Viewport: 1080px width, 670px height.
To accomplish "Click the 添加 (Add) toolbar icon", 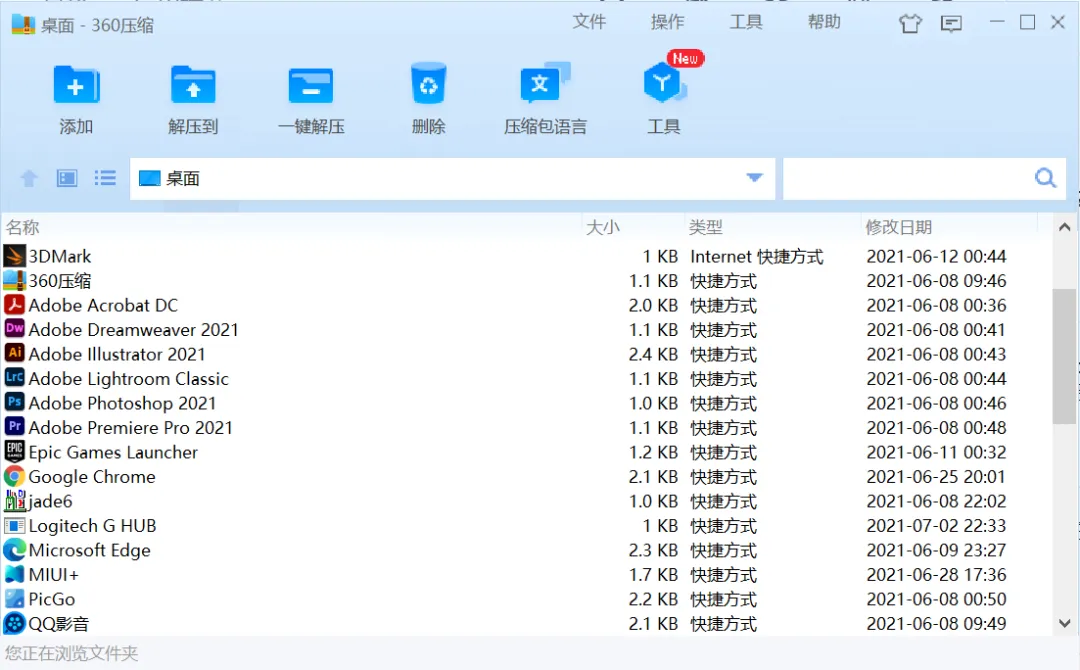I will pyautogui.click(x=76, y=85).
